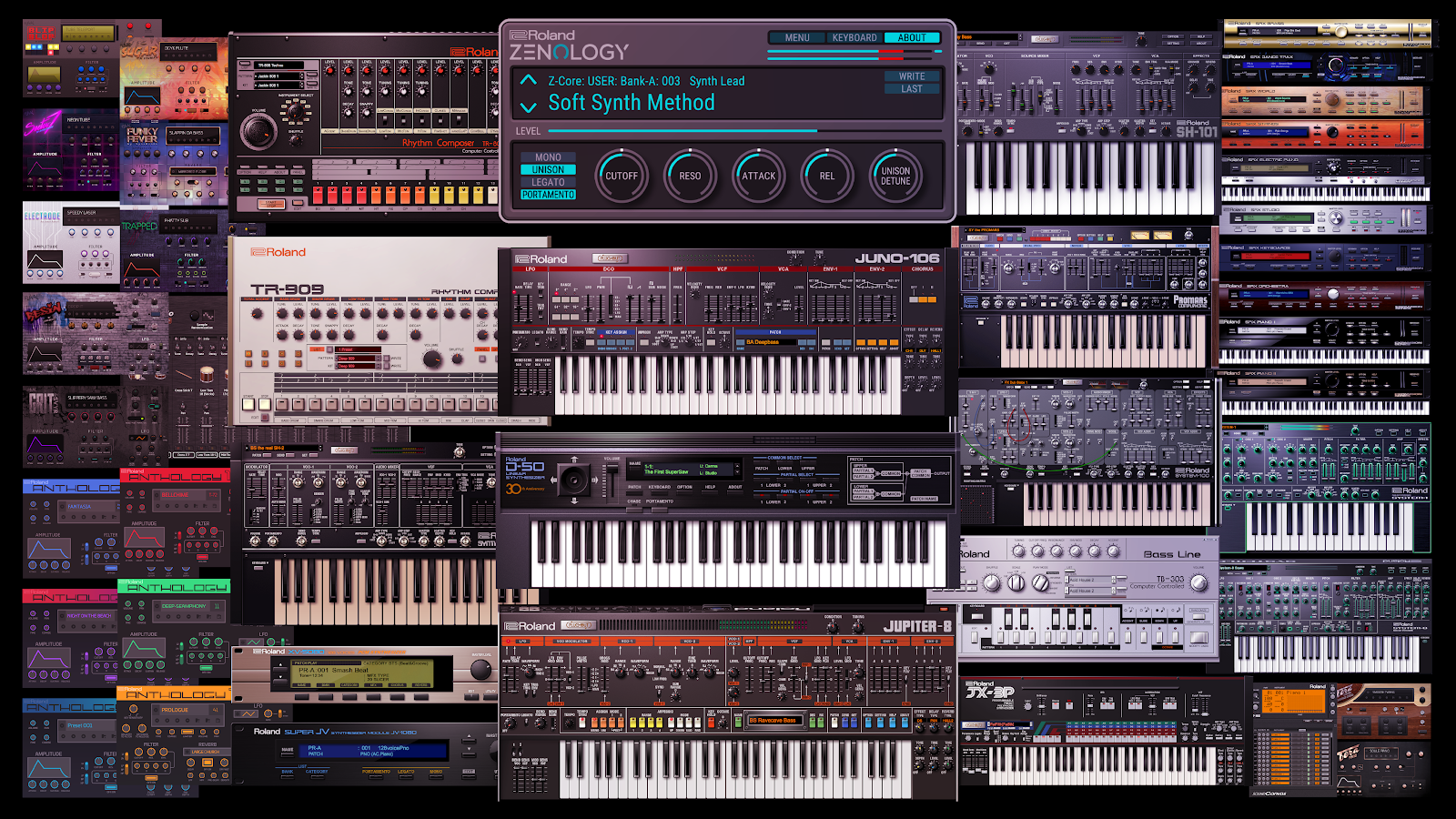Screen dimensions: 1456x819
Task: Click the patch up chevron in ZENOLOGY
Action: (529, 81)
